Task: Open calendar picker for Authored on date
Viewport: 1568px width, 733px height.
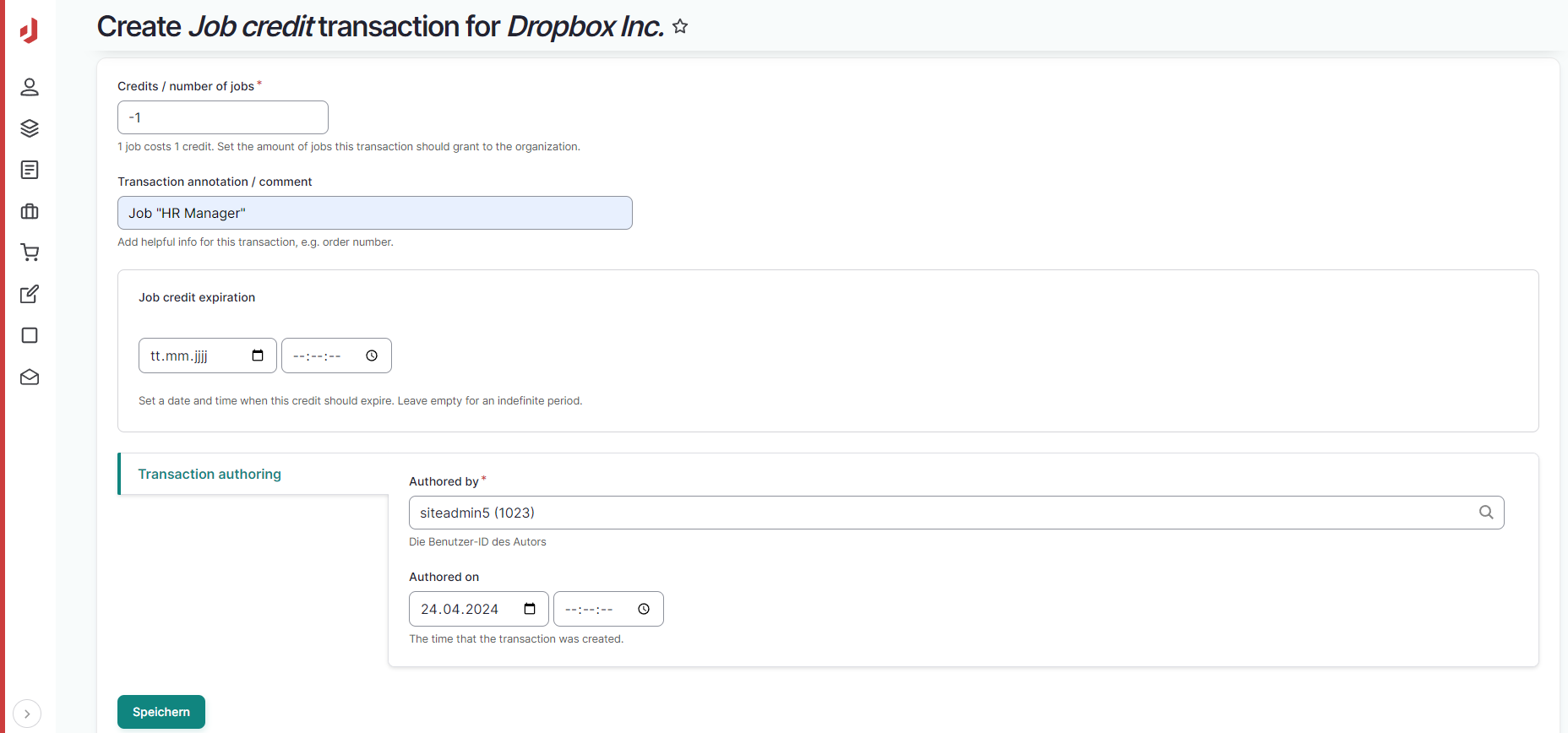Action: (530, 609)
